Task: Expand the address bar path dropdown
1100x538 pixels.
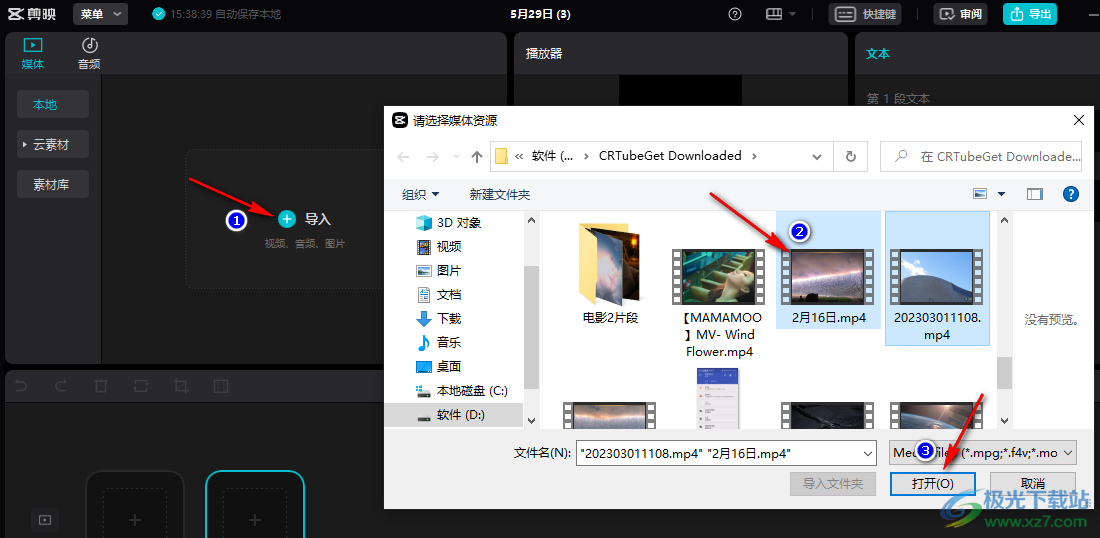Action: coord(817,156)
